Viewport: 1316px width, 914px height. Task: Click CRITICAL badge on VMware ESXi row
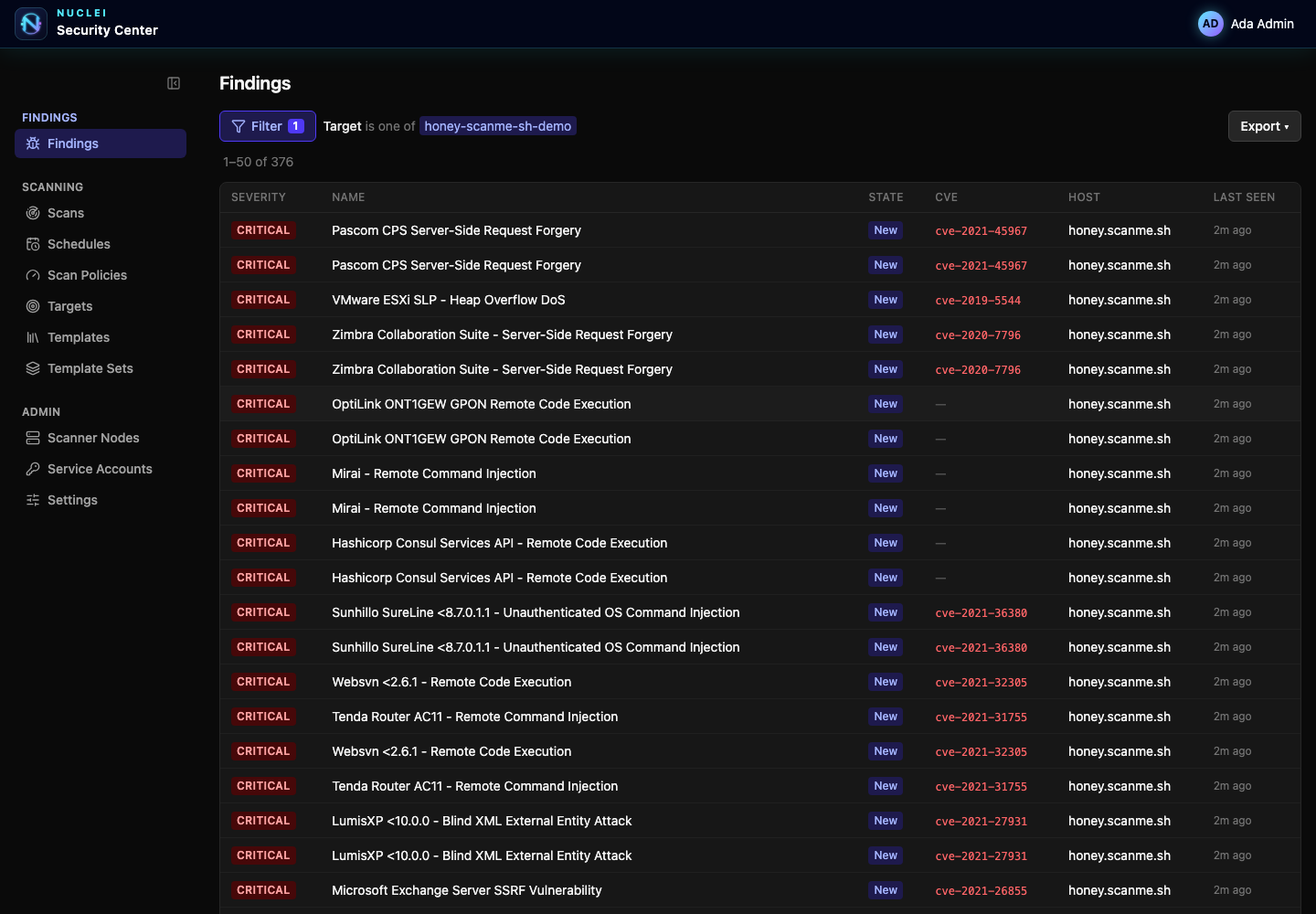tap(263, 300)
